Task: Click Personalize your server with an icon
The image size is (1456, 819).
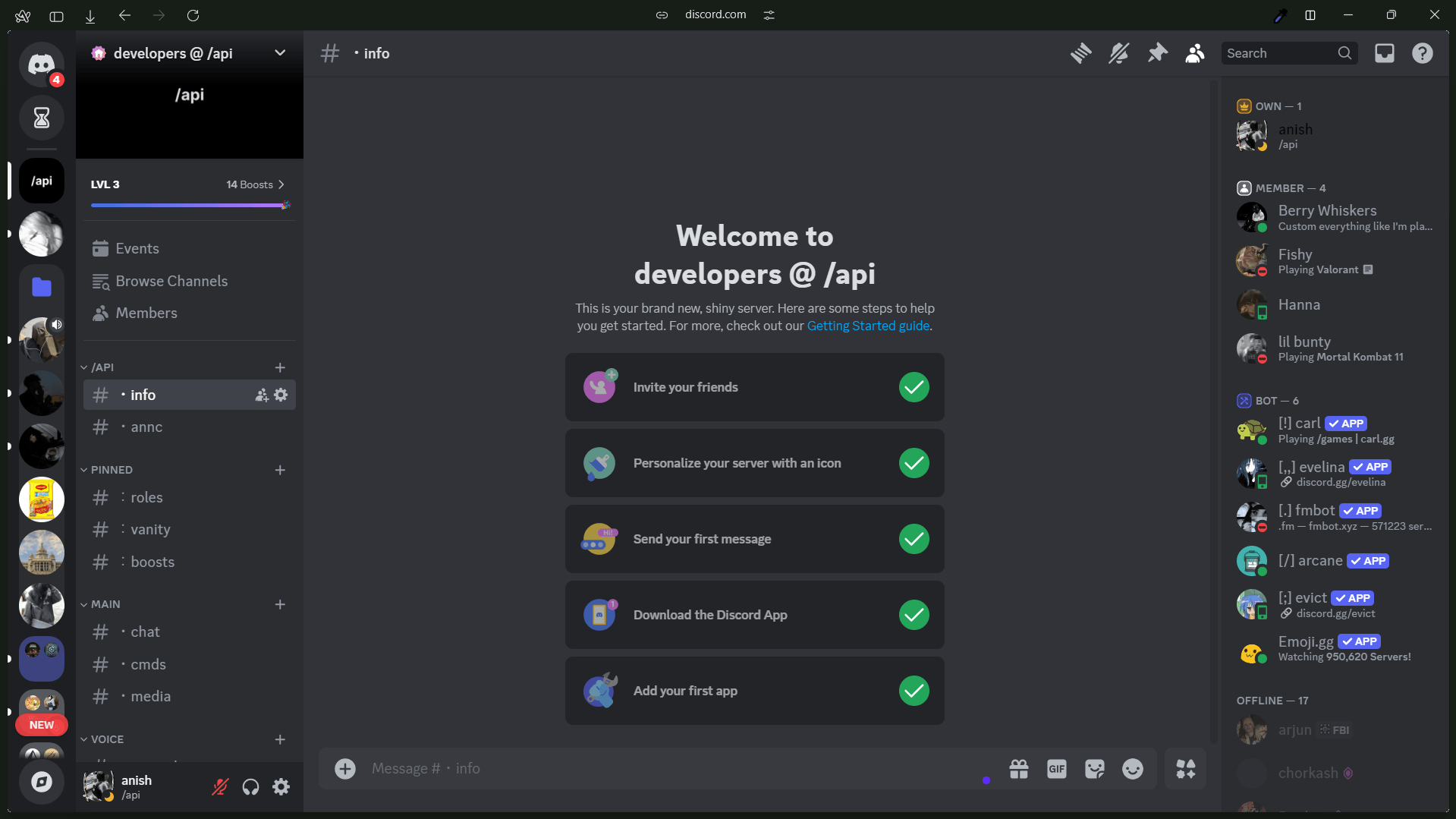Action: (754, 463)
